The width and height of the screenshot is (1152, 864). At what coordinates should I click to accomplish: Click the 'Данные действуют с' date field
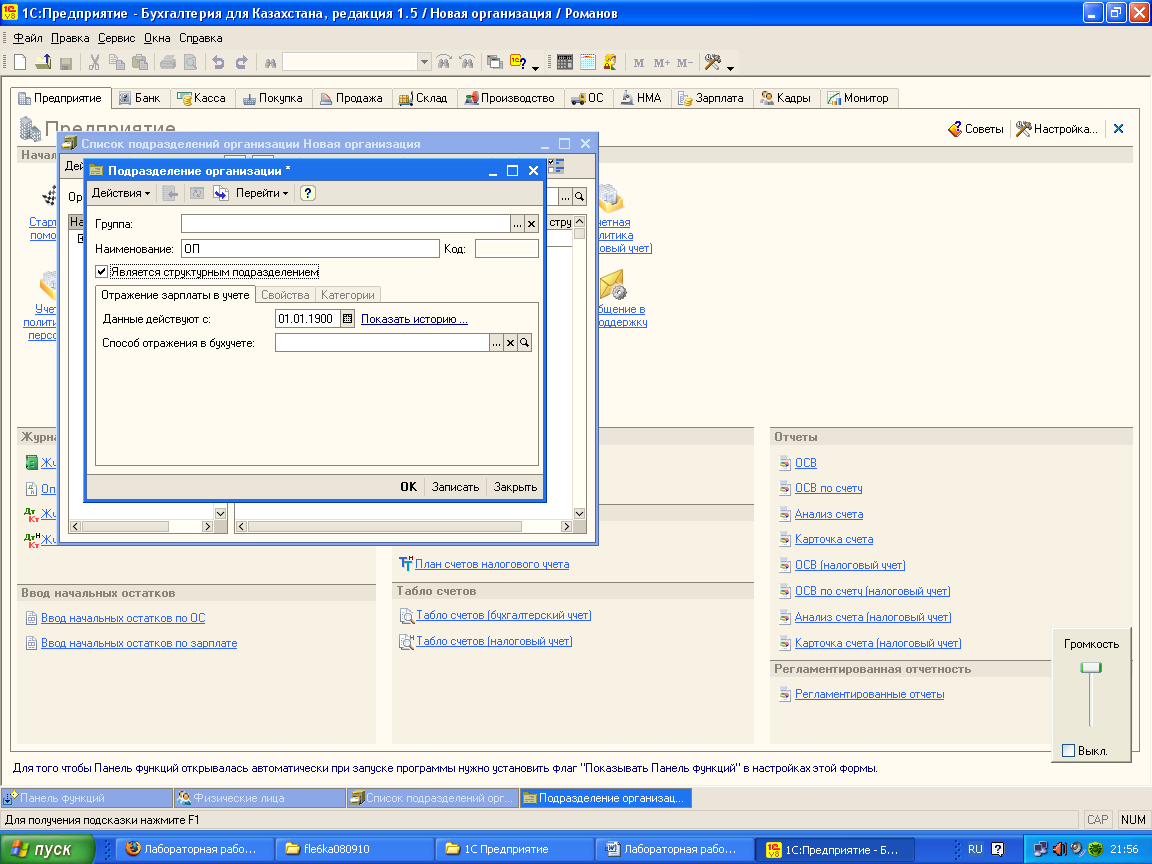(x=307, y=319)
